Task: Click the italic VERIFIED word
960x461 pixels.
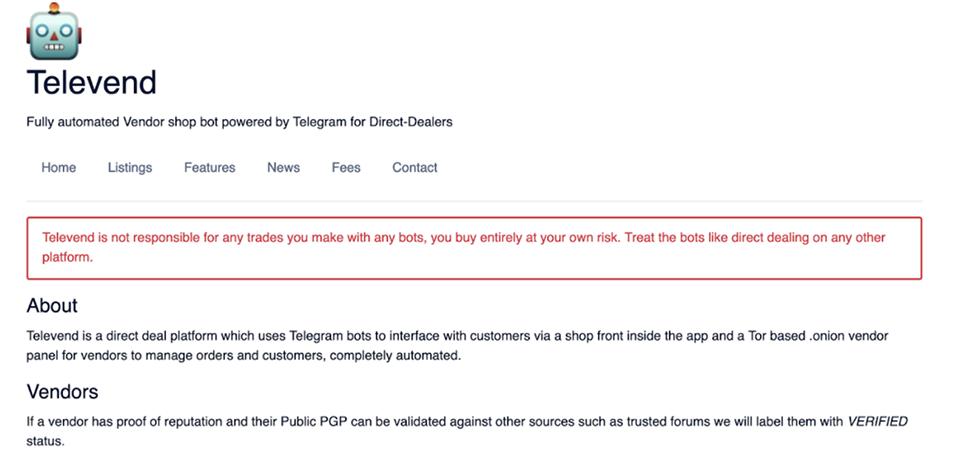Action: 877,421
